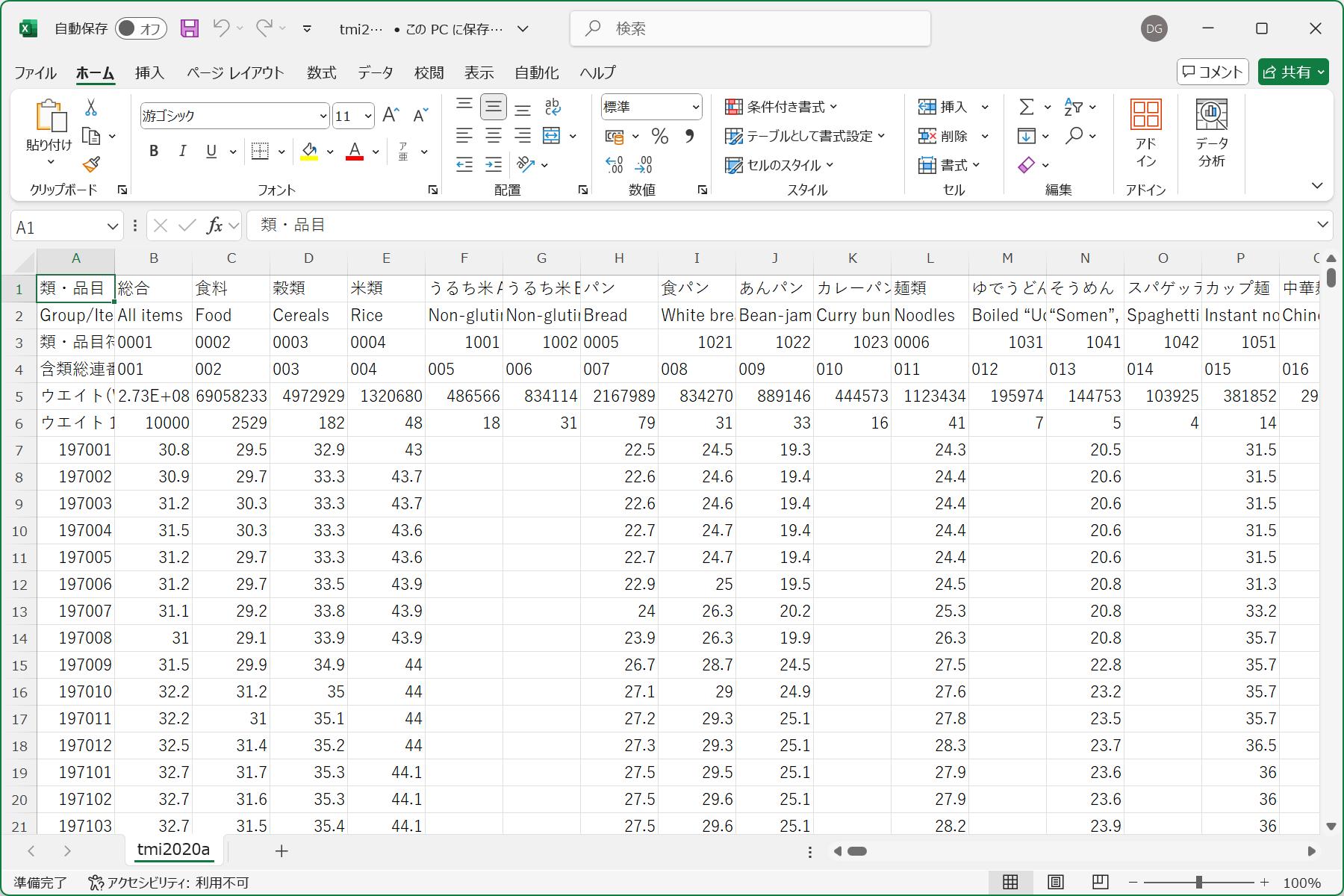Image resolution: width=1344 pixels, height=896 pixels.
Task: Toggle Middle Align vertical alignment
Action: [494, 107]
